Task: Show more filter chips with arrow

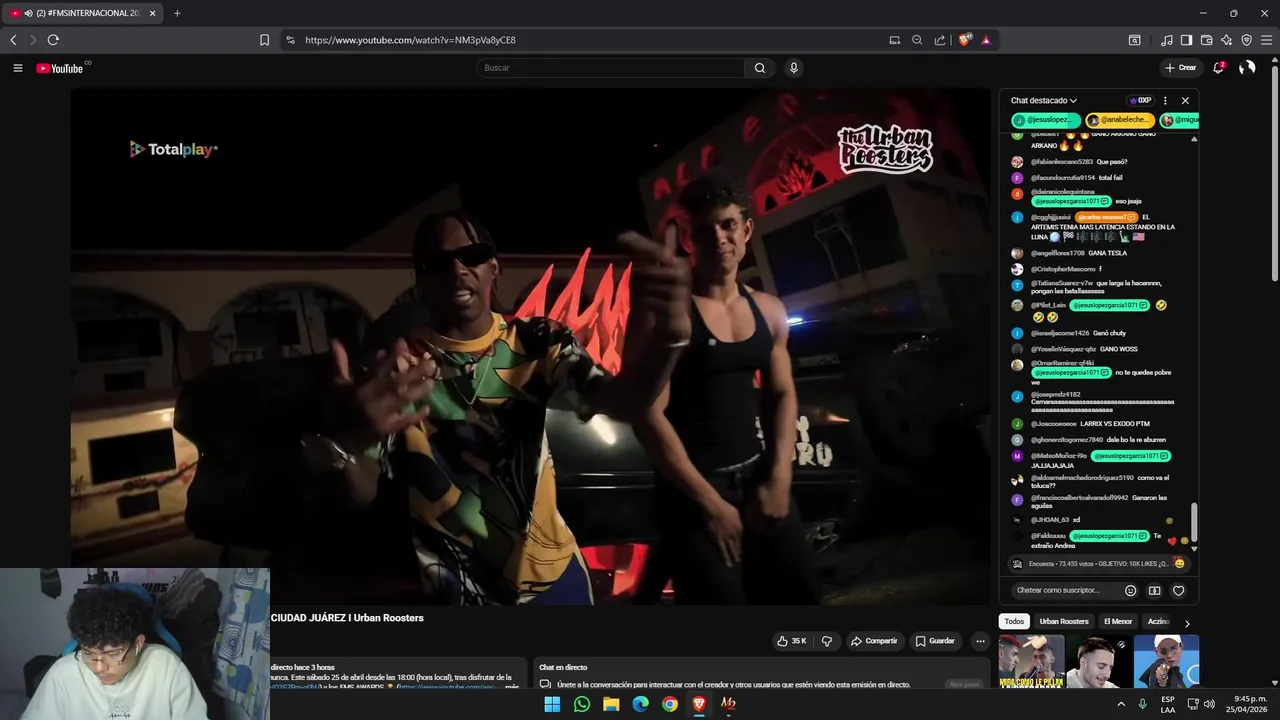Action: (x=1187, y=623)
